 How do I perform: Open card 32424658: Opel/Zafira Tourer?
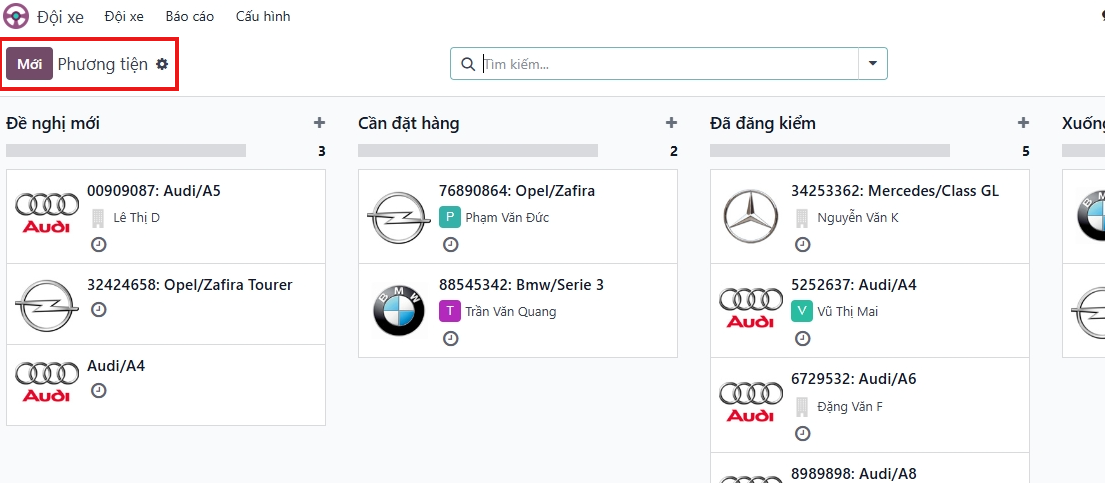coord(166,304)
